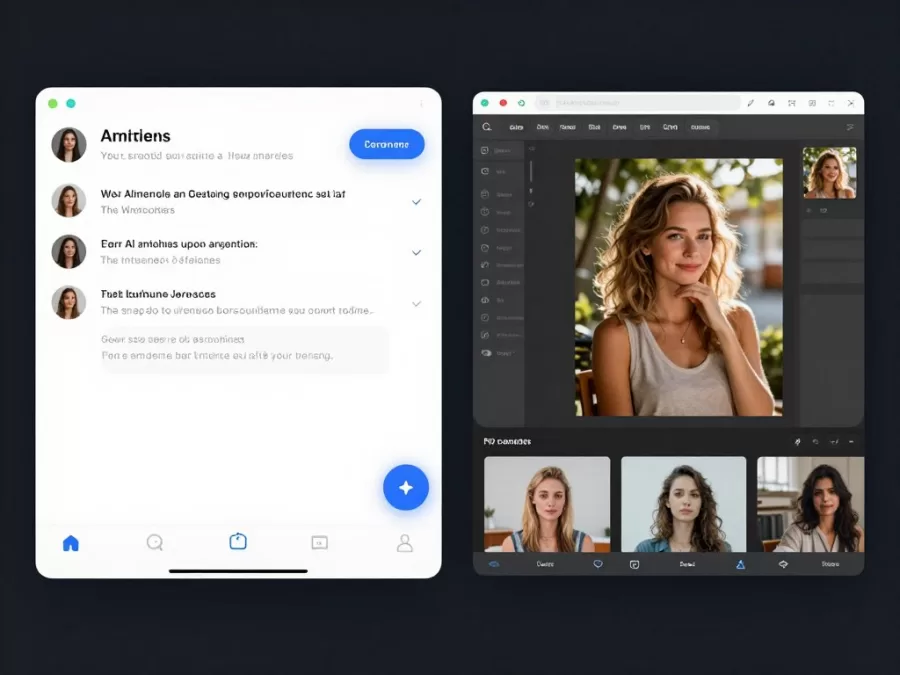Select the pencil icon in editor title bar
The height and width of the screenshot is (675, 900).
(x=751, y=103)
